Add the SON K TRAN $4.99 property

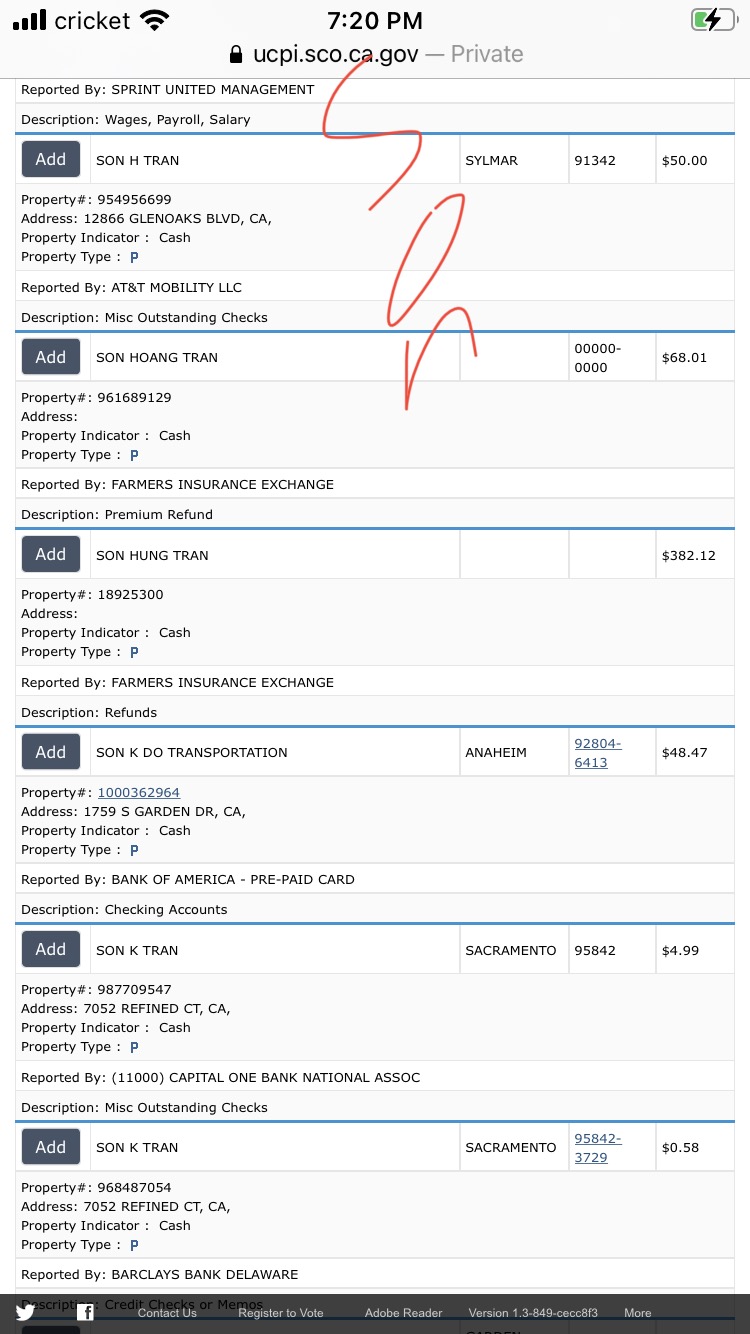[51, 949]
